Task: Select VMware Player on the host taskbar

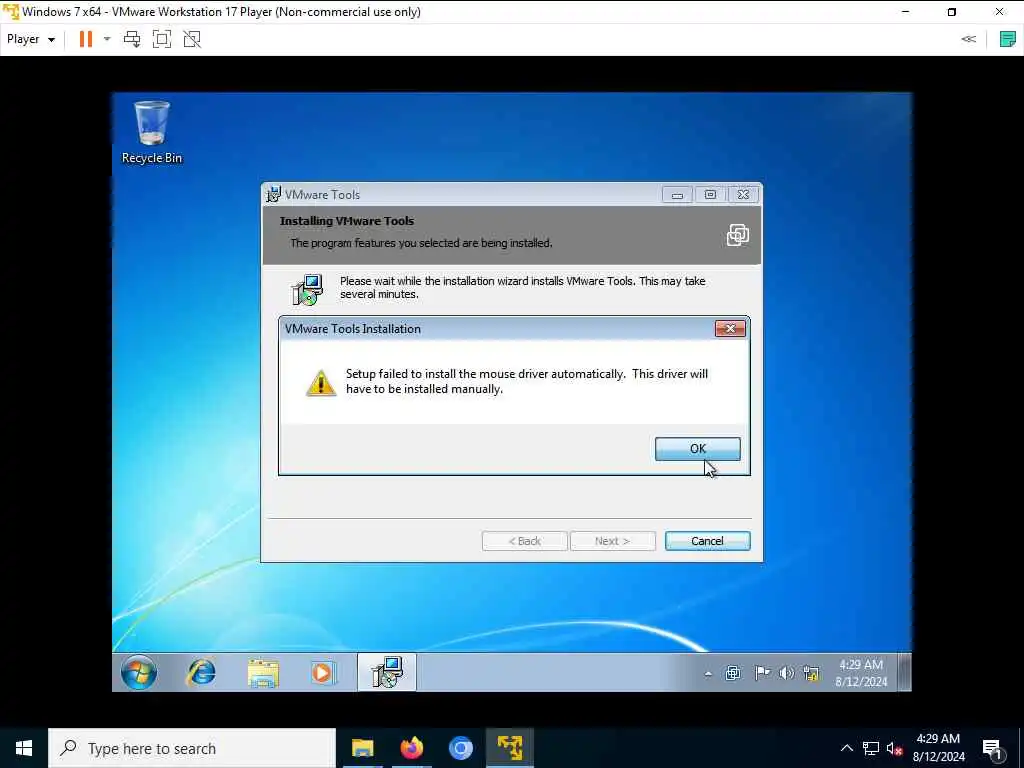Action: pos(509,748)
